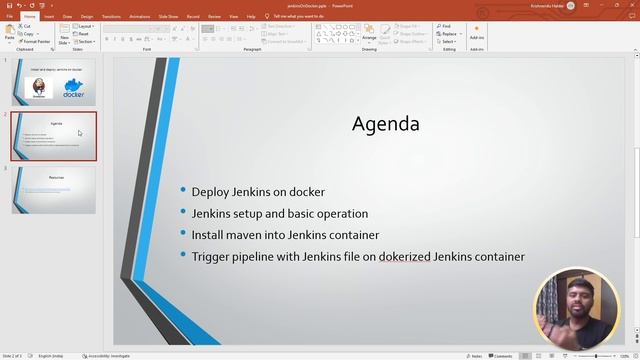The image size is (640, 360).
Task: Start slideshow from beginning icon in title bar
Action: (42, 6)
